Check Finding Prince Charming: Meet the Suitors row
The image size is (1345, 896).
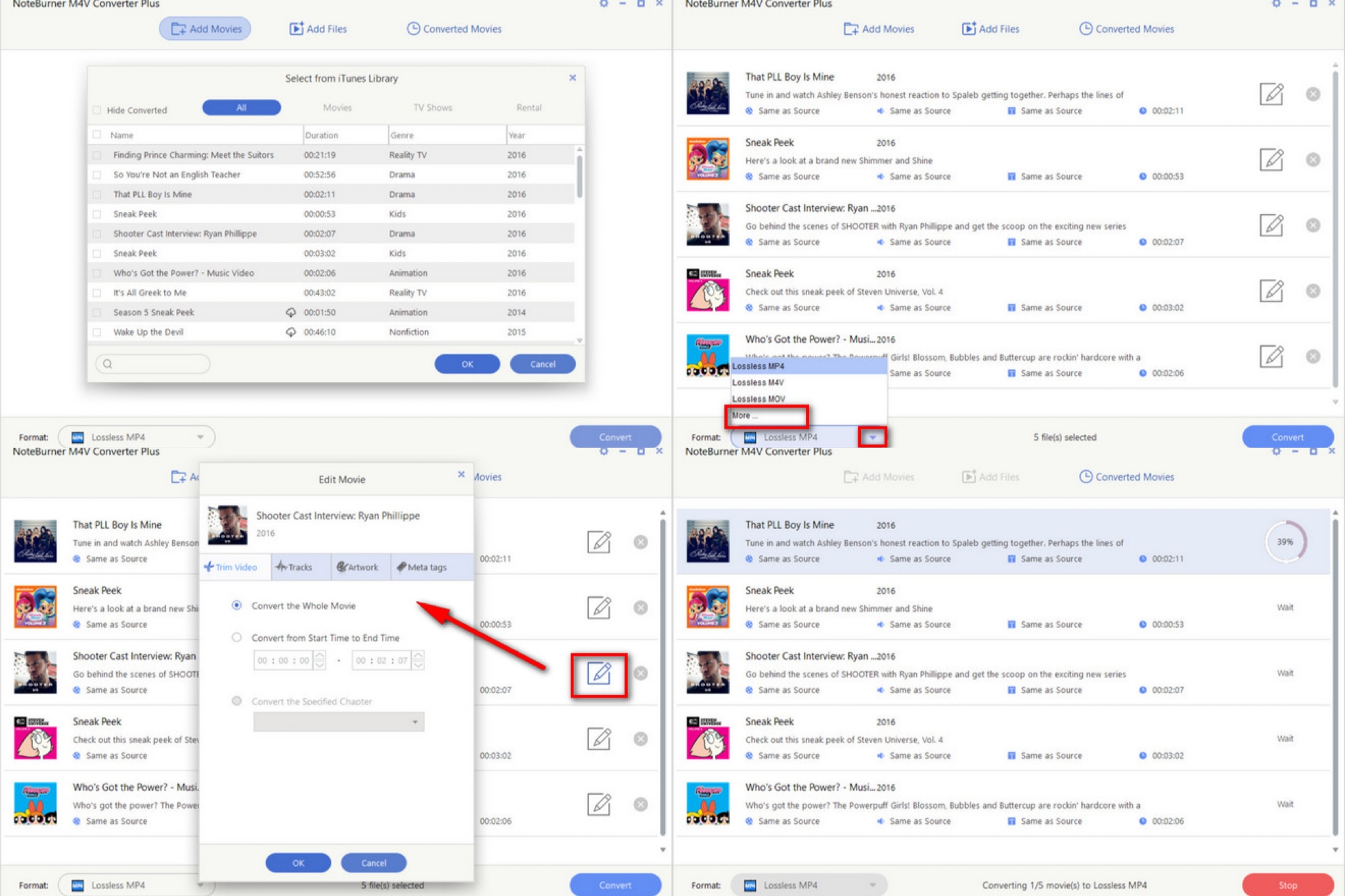(97, 155)
